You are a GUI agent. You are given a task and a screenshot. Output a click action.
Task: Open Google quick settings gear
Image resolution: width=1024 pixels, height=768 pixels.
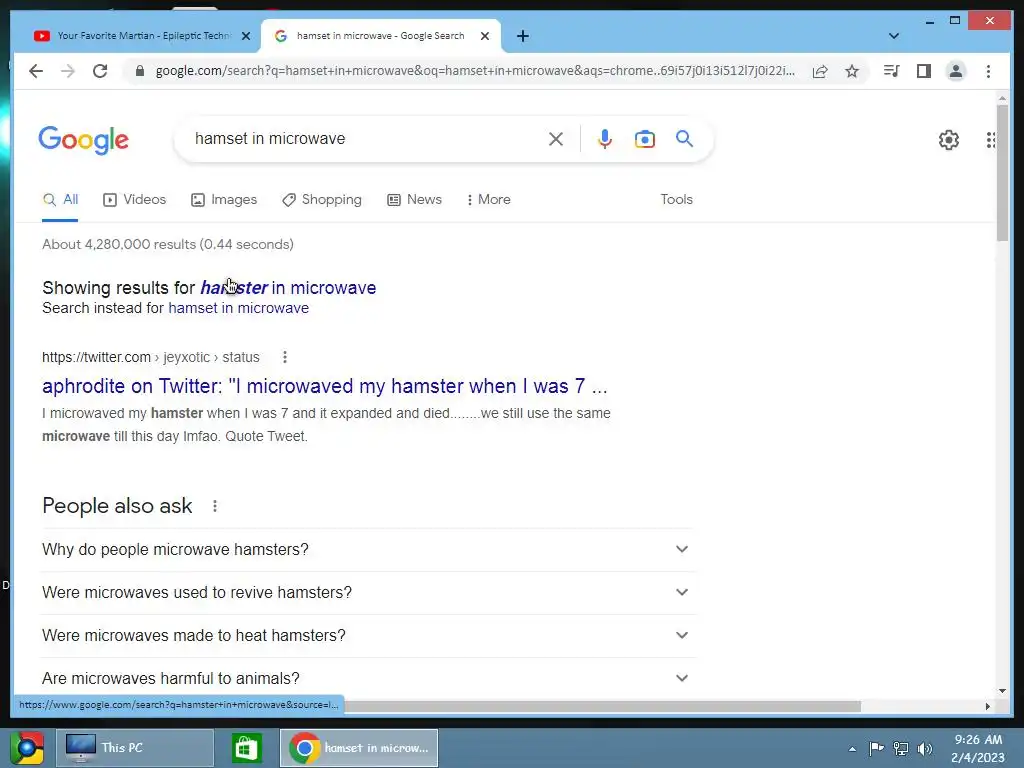pos(949,140)
